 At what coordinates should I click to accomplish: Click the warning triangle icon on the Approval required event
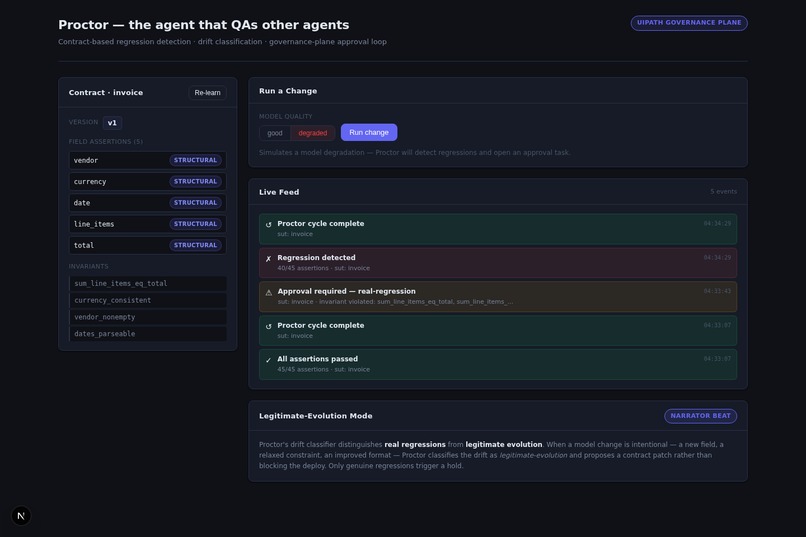click(268, 292)
